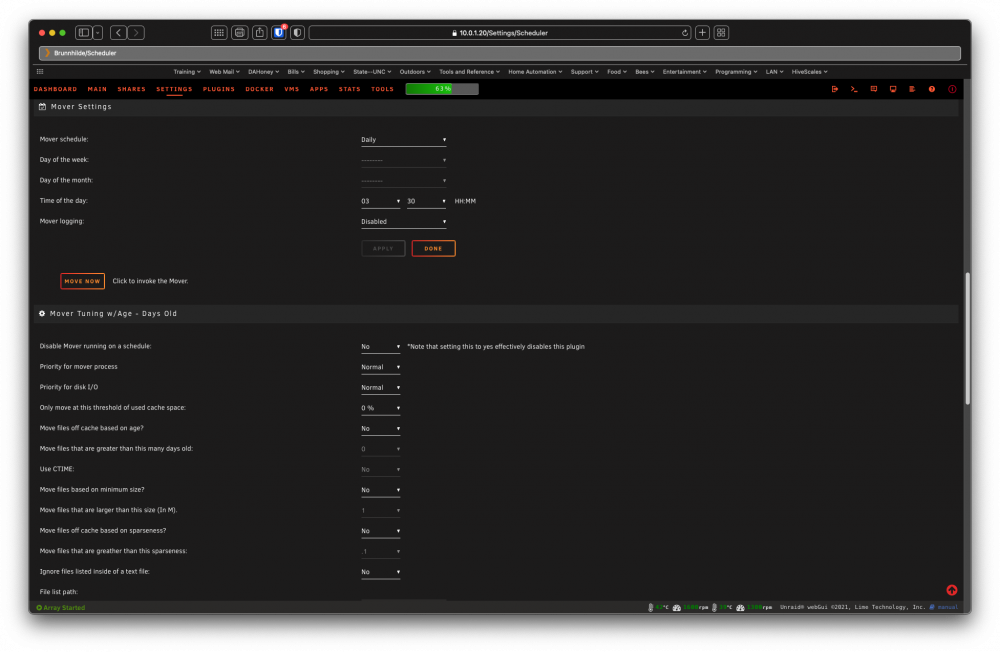Show Safari sidebar icon

[x=84, y=33]
